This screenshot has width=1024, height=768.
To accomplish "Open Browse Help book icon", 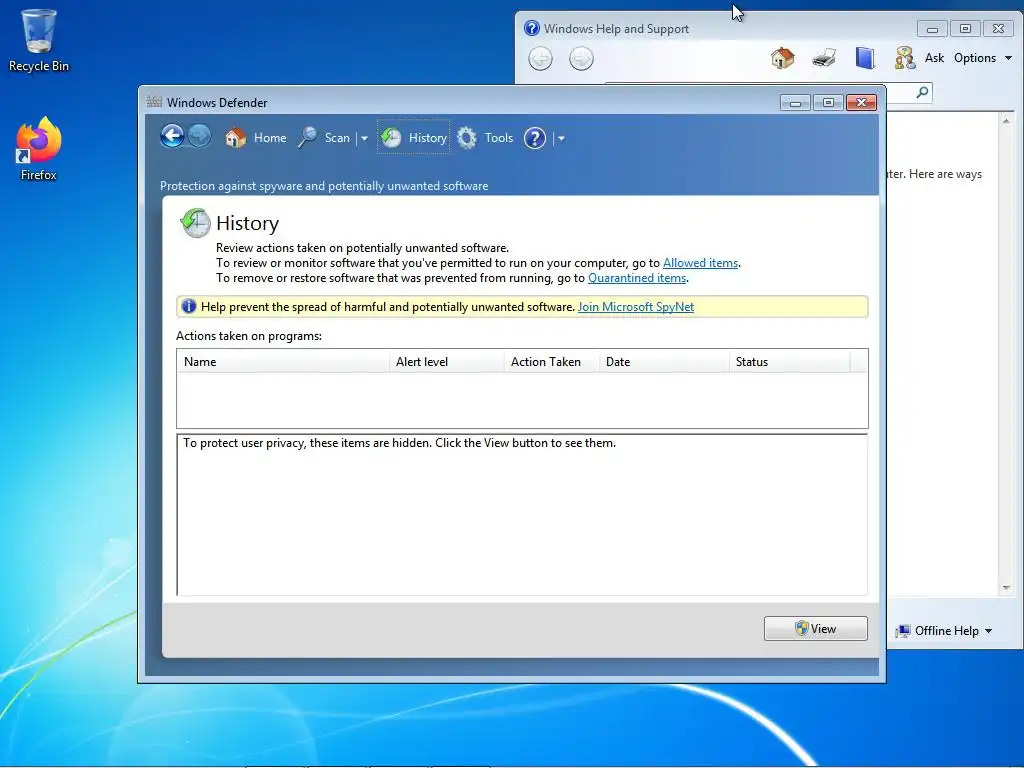I will coord(865,58).
